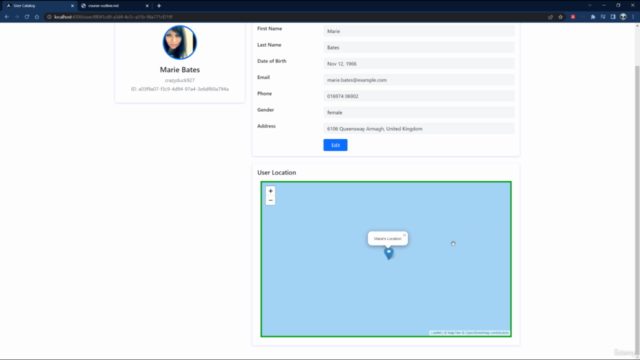Open a new browser tab
This screenshot has height=360, width=640.
tap(159, 6)
